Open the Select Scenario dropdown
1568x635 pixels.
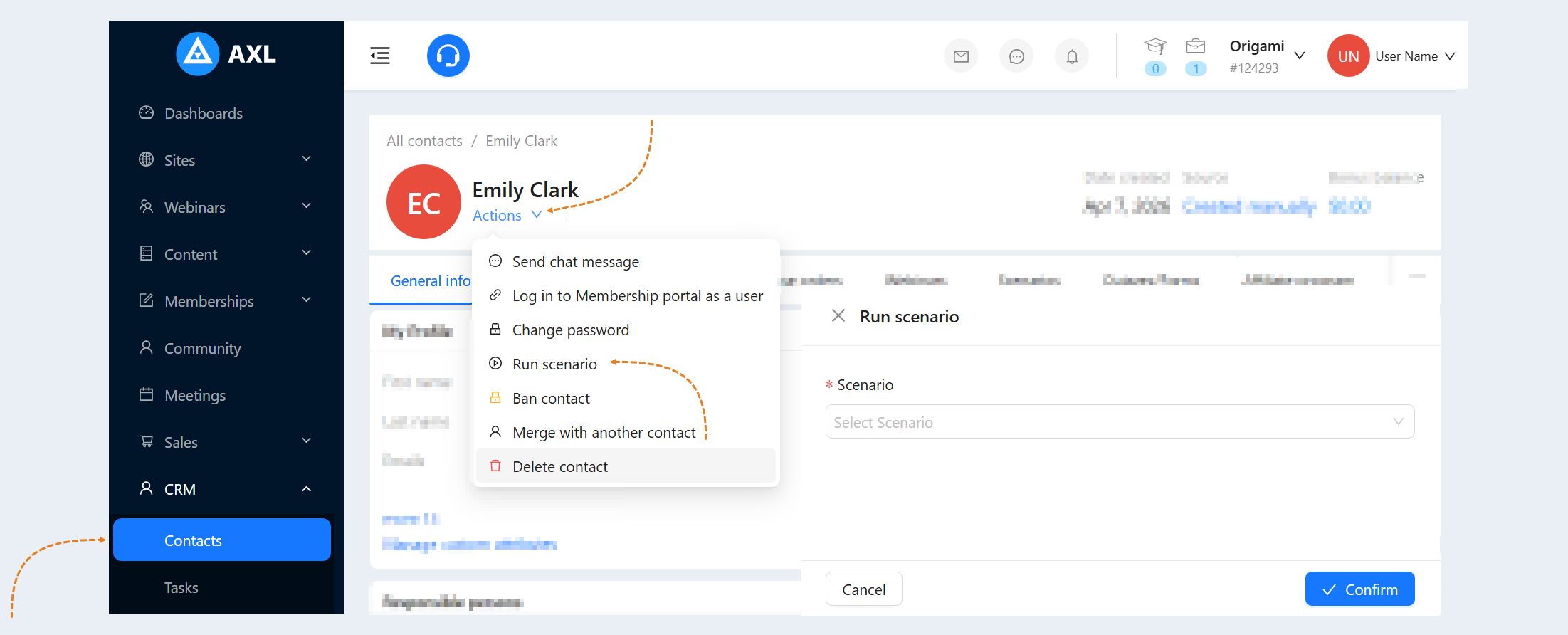pyautogui.click(x=1120, y=422)
